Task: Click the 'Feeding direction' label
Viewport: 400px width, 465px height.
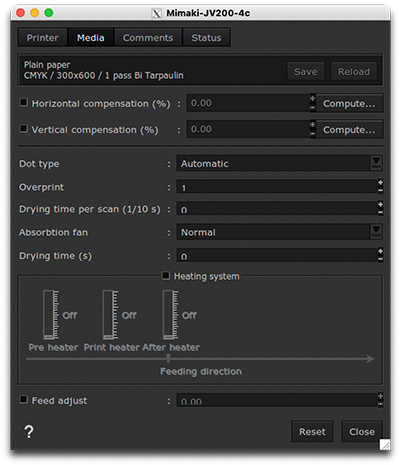Action: click(201, 371)
